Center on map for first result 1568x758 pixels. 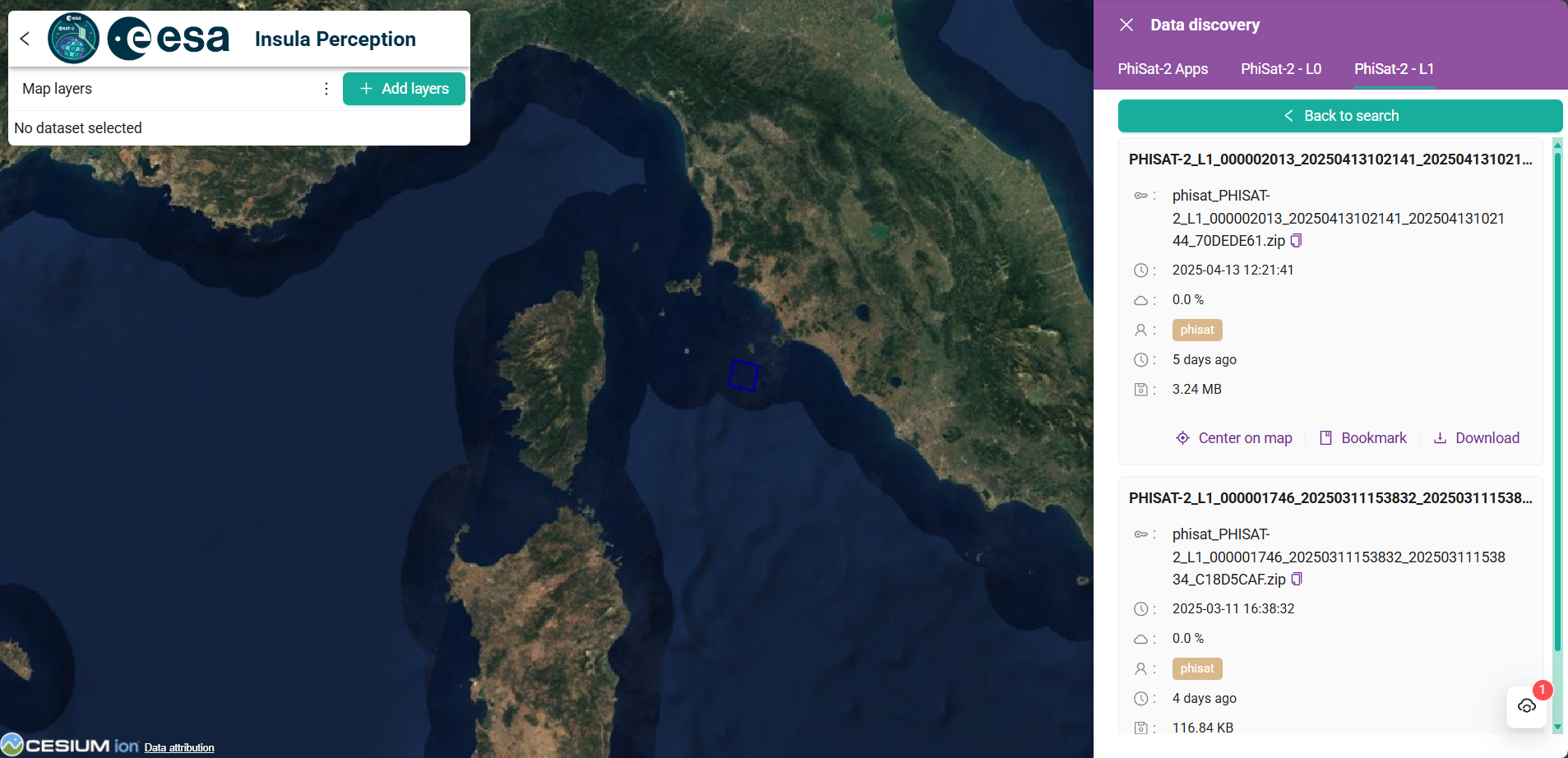tap(1233, 438)
